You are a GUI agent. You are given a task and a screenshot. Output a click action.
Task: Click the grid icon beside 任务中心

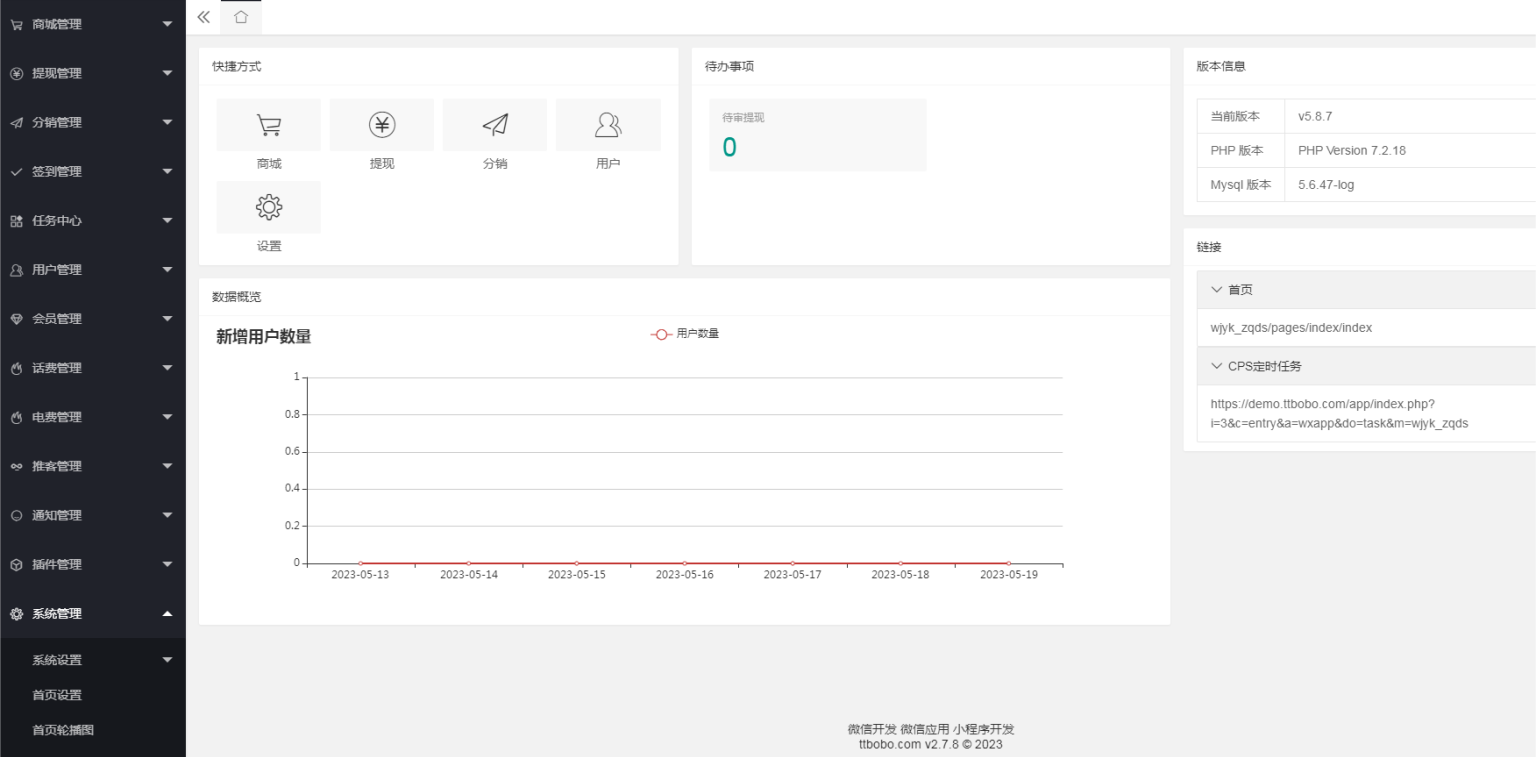pyautogui.click(x=16, y=221)
